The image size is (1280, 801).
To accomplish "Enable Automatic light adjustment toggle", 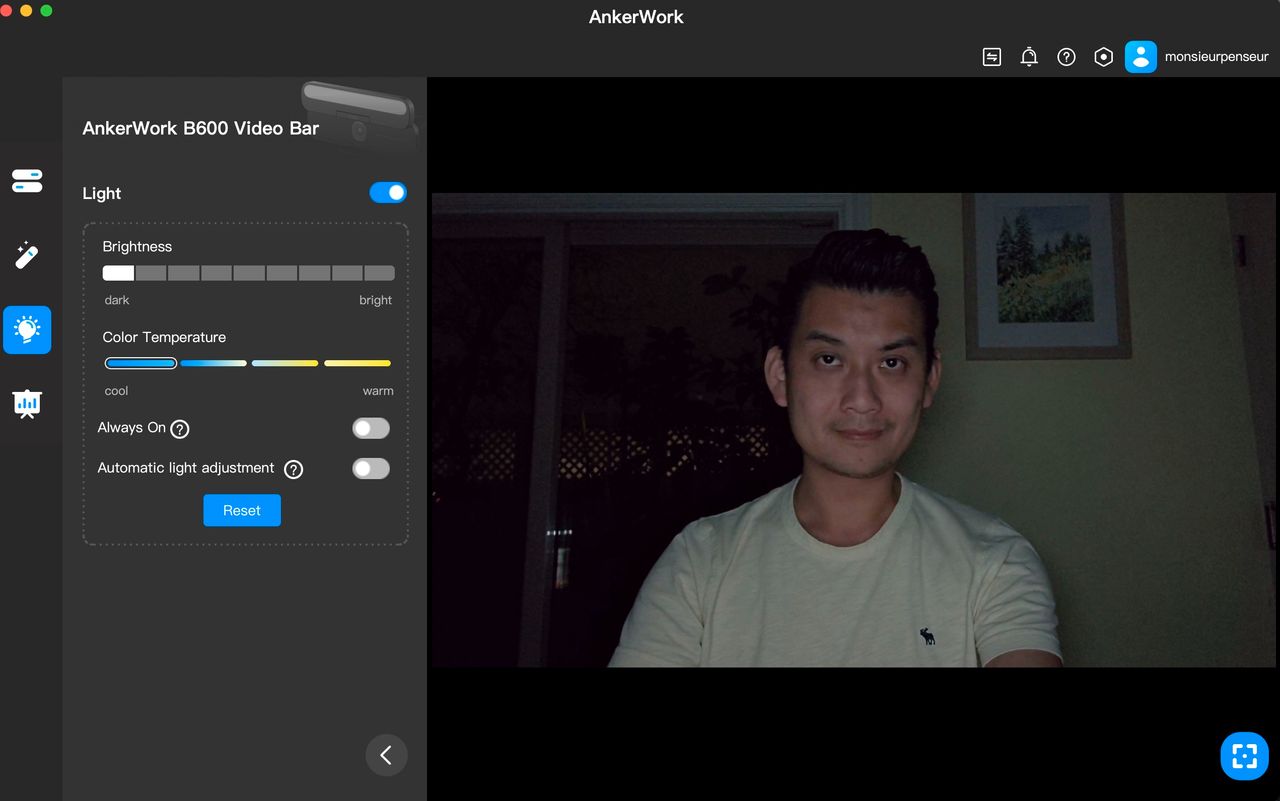I will [371, 468].
